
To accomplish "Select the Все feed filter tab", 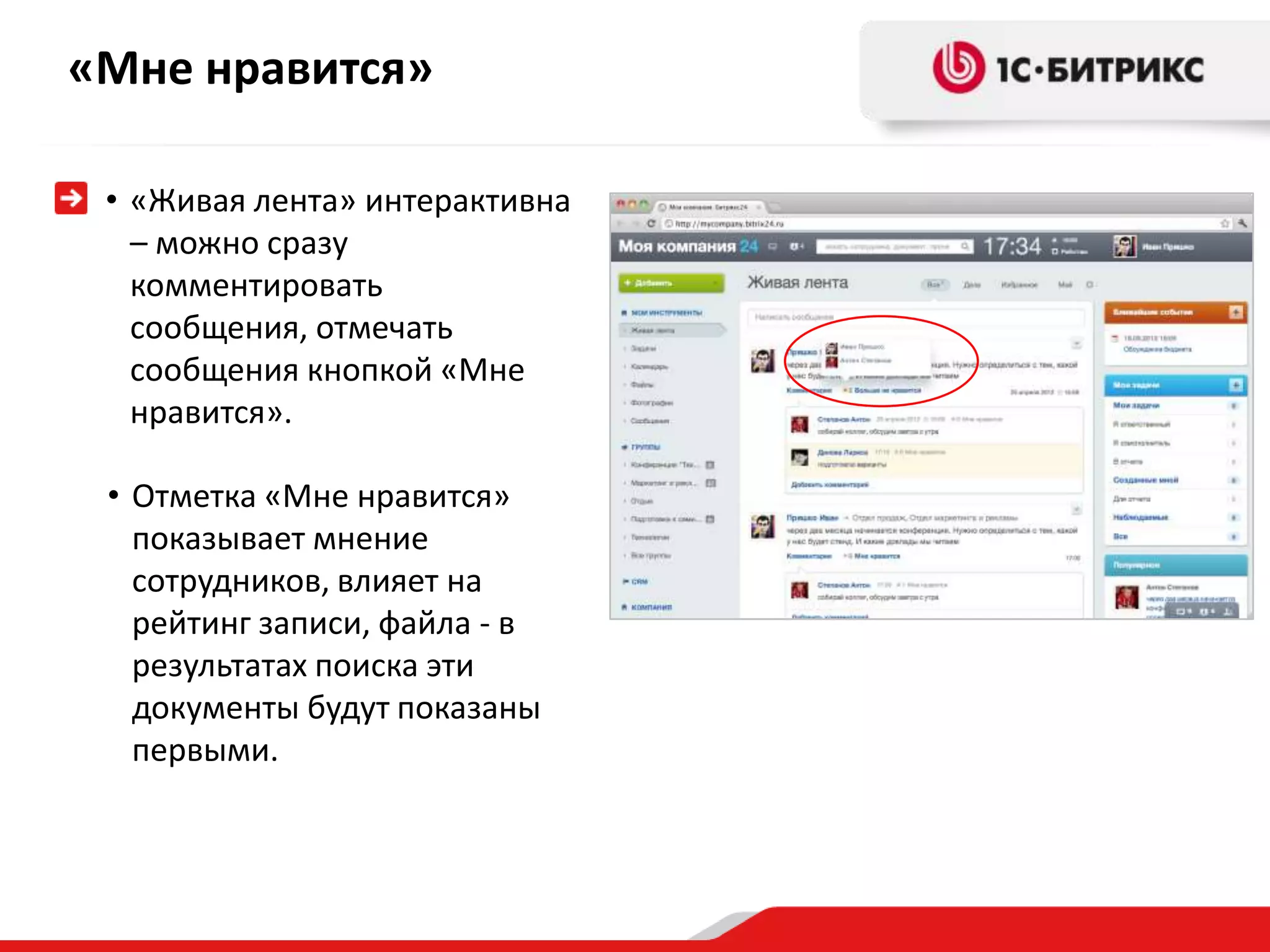I will [x=935, y=284].
